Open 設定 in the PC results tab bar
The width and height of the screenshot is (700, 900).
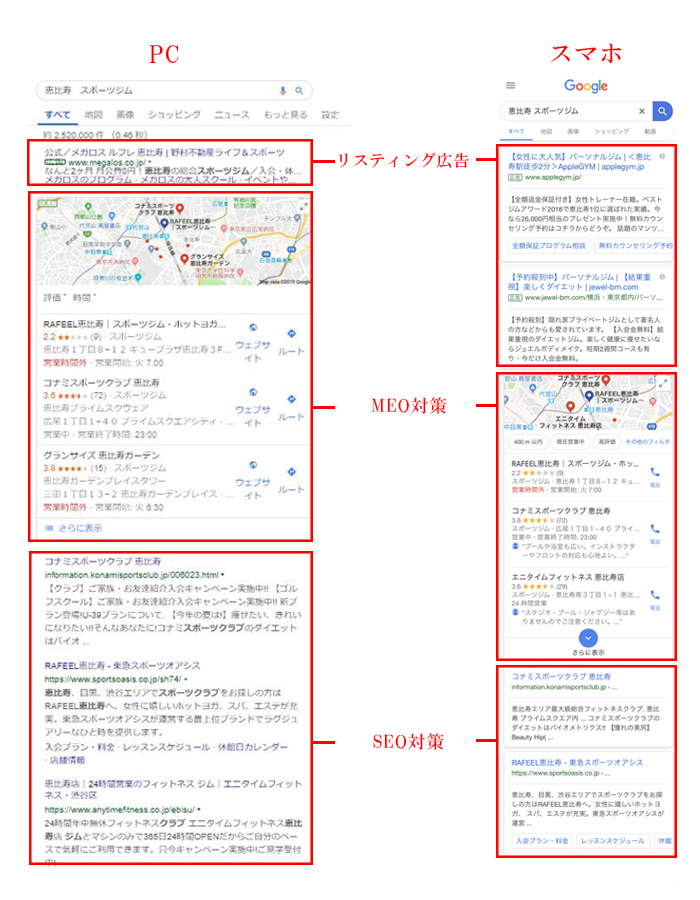330,115
